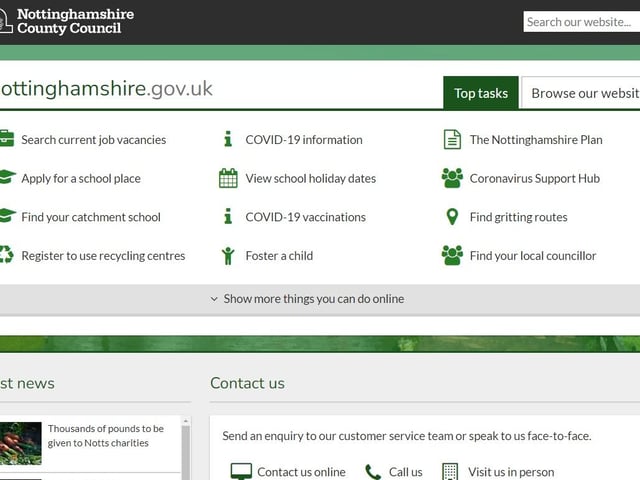640x480 pixels.
Task: Click the Nottinghamshire County Council logo
Action: click(x=67, y=21)
